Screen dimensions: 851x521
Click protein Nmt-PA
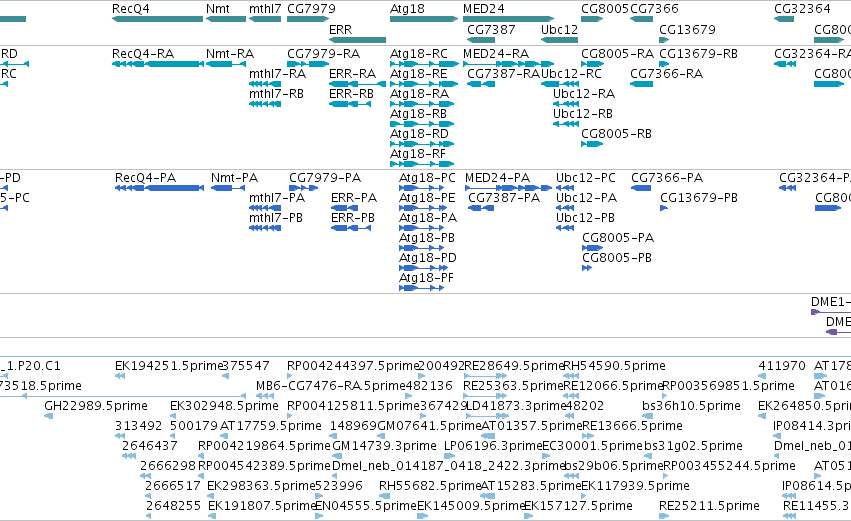tap(228, 188)
